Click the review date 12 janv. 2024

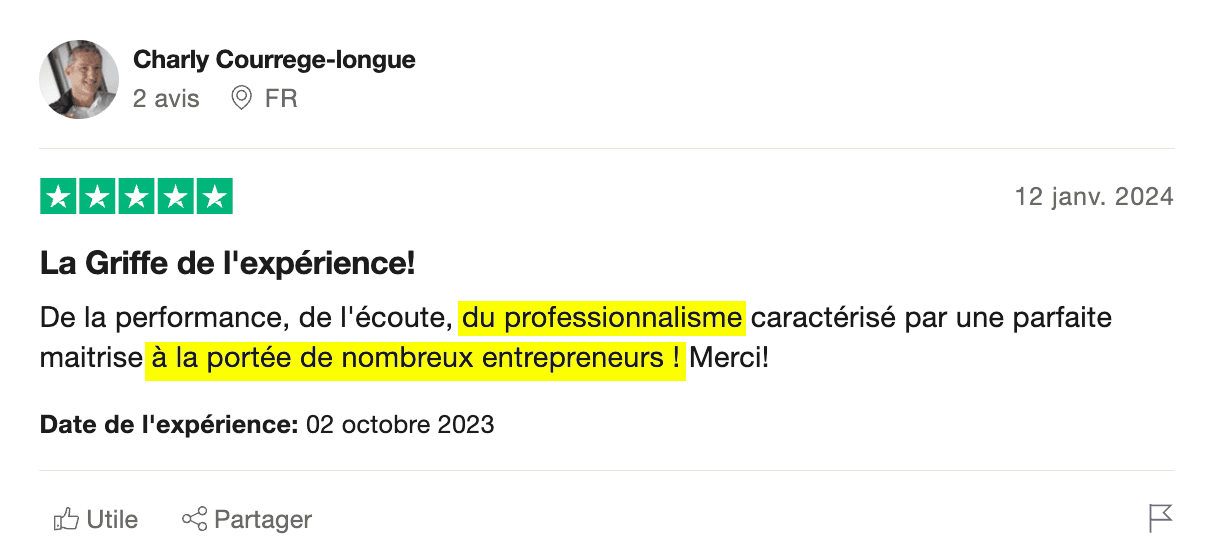tap(1093, 197)
